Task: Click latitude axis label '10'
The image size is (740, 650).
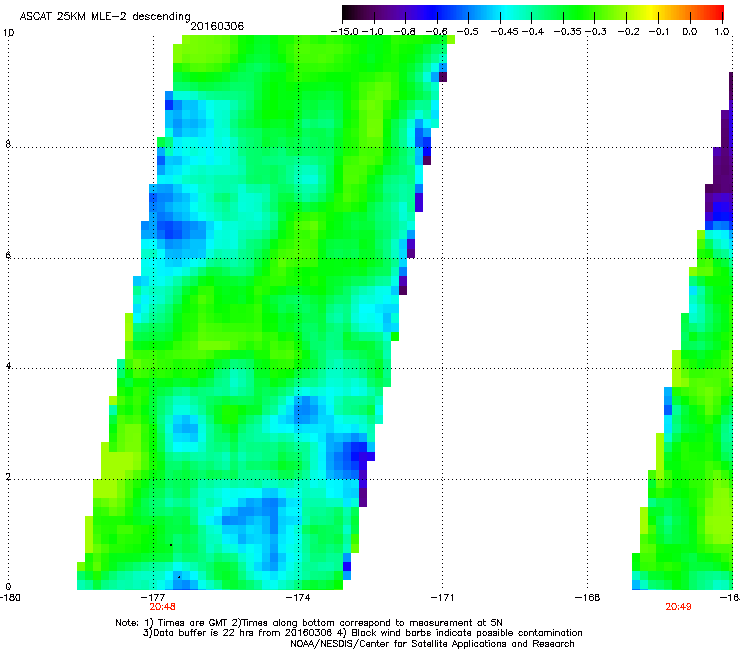Action: tap(8, 33)
